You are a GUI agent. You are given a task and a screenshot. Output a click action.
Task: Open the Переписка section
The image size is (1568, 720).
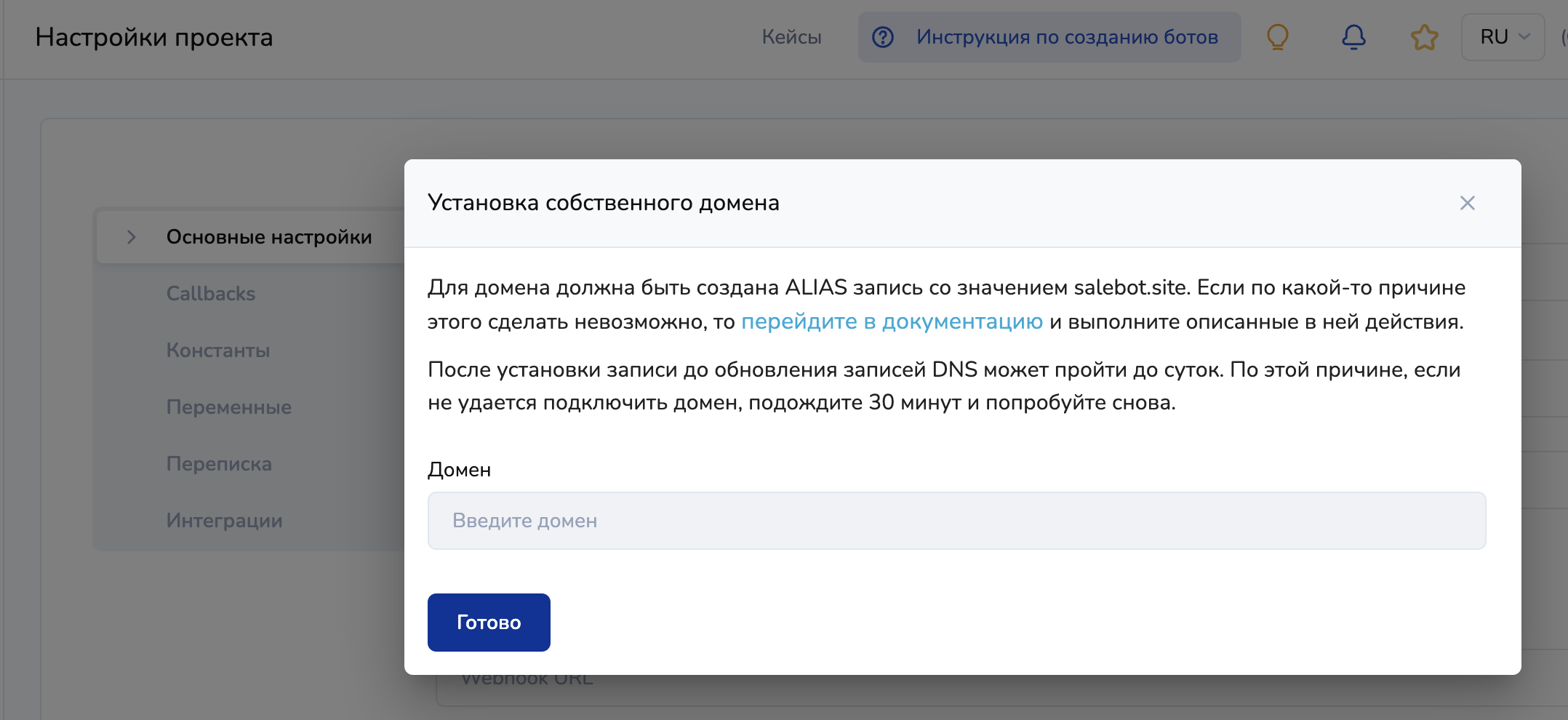[219, 464]
